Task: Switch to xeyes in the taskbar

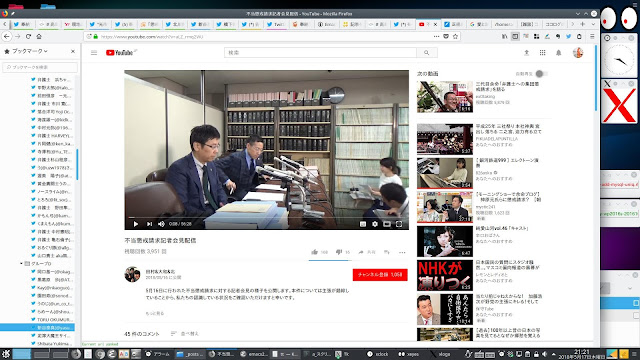Action: pos(409,354)
